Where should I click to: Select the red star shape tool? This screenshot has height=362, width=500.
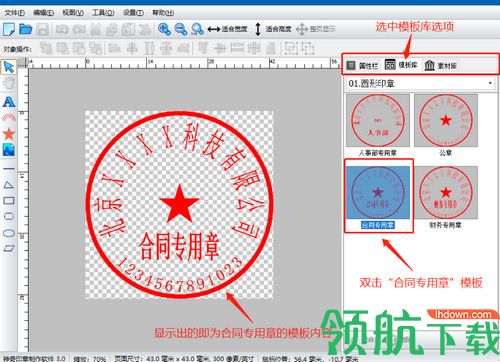(9, 134)
